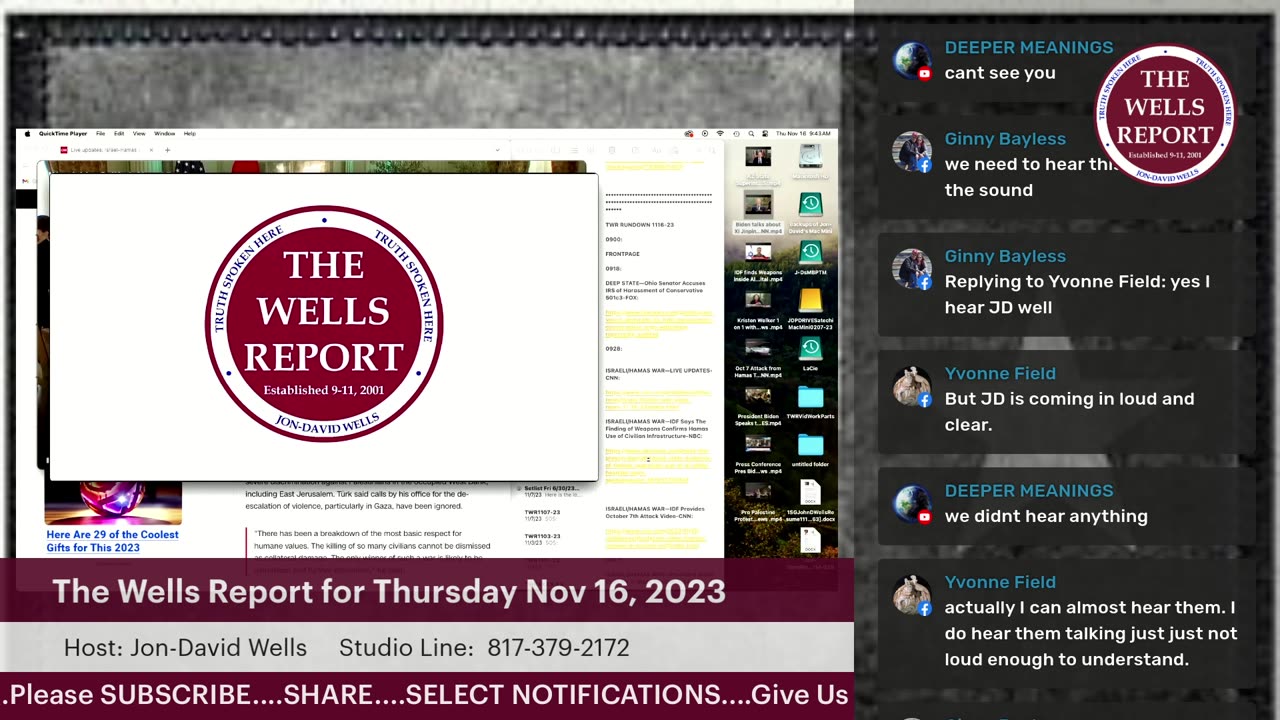Click the Wi-Fi status icon

[x=720, y=133]
